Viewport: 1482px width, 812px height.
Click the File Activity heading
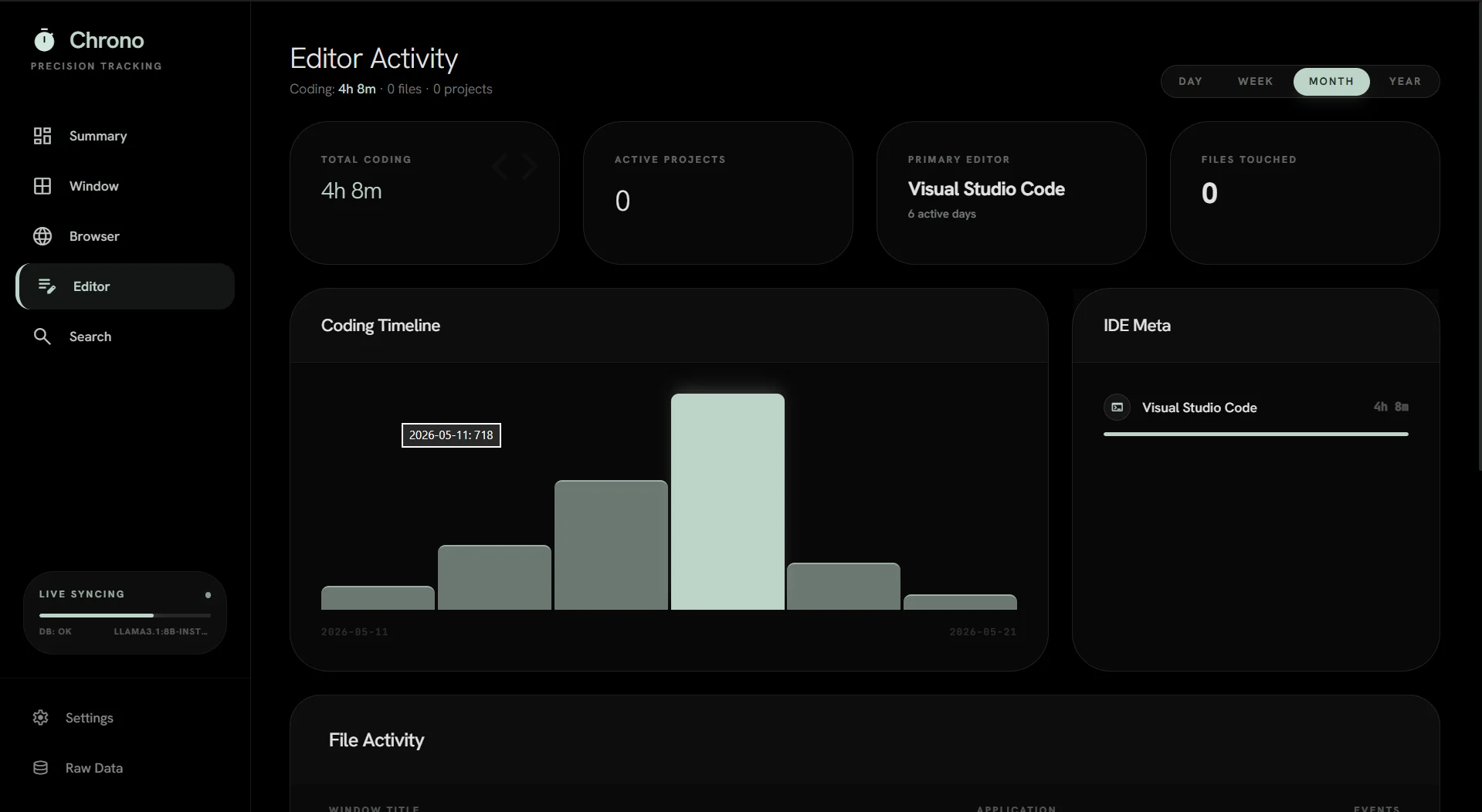(x=376, y=740)
